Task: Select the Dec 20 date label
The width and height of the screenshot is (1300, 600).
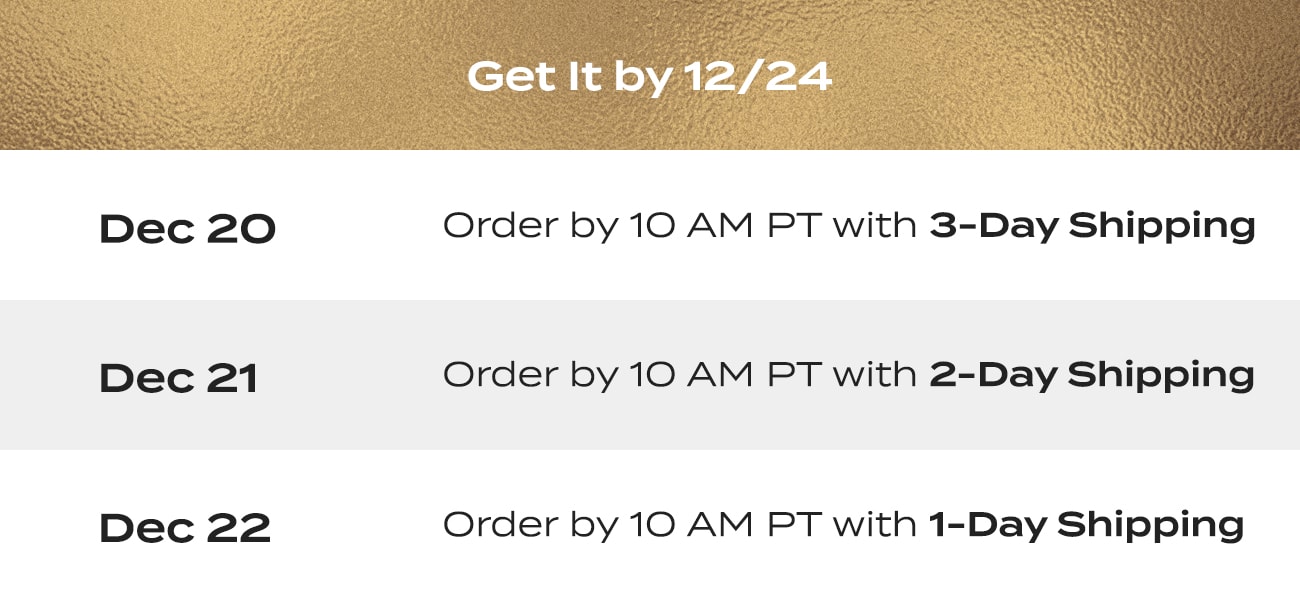Action: pos(187,229)
